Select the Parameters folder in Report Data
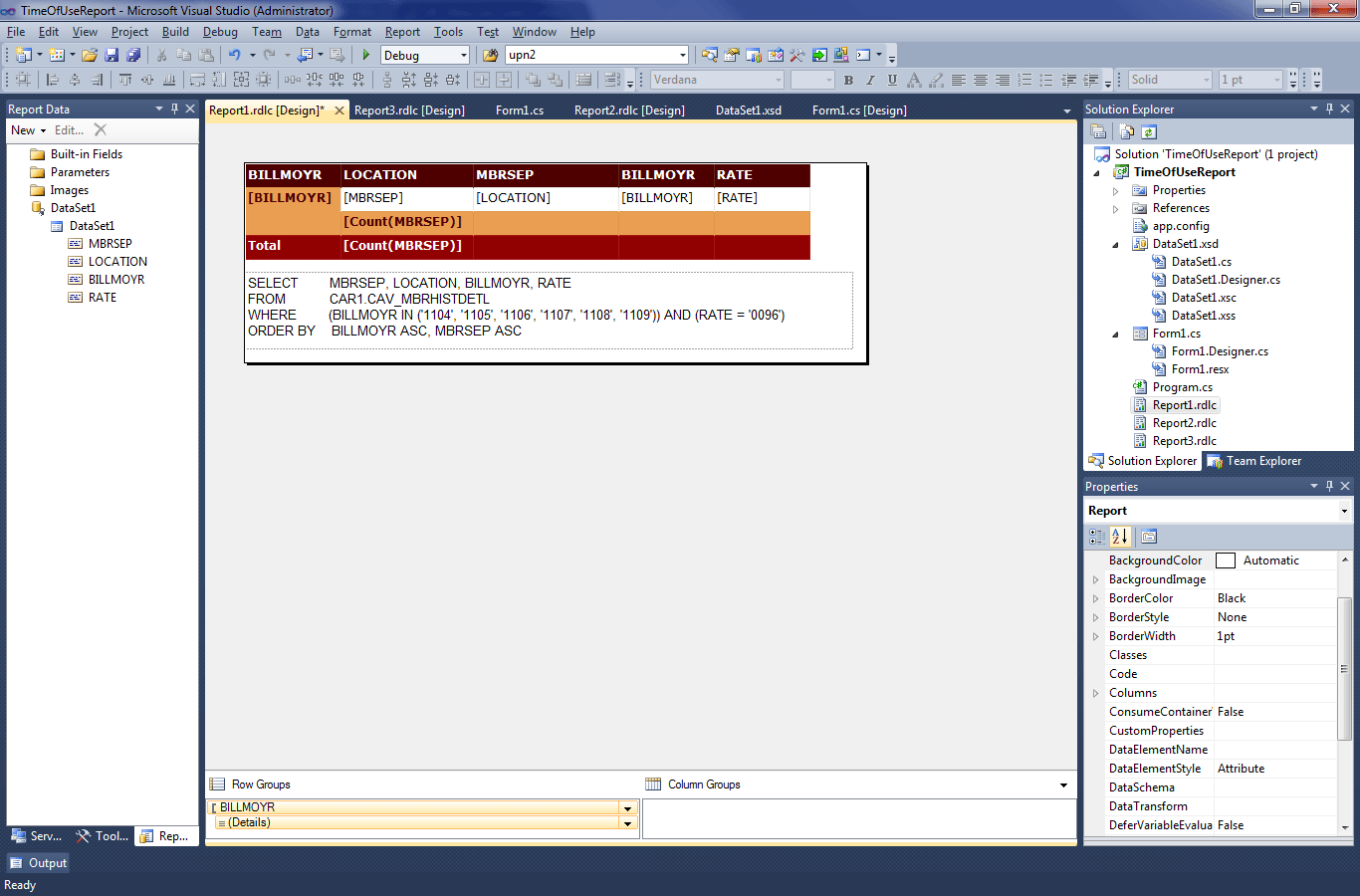The width and height of the screenshot is (1360, 896). pos(80,172)
